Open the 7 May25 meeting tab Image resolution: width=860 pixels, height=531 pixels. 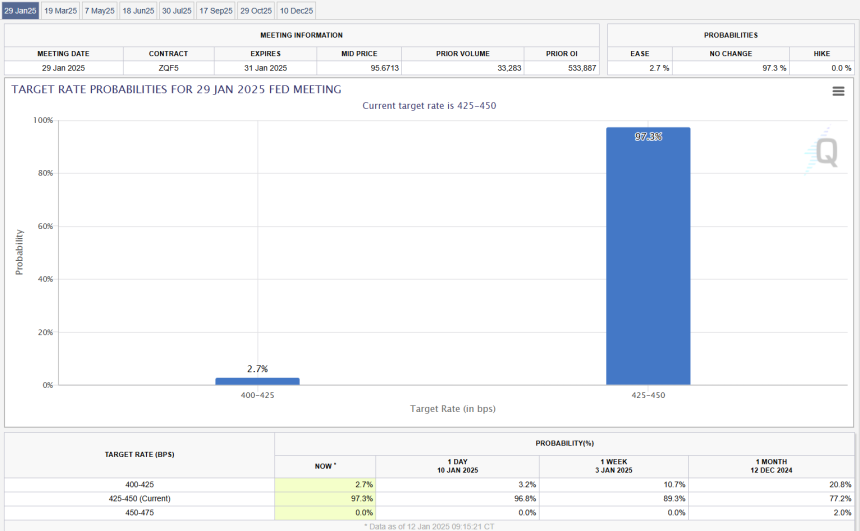(x=100, y=10)
